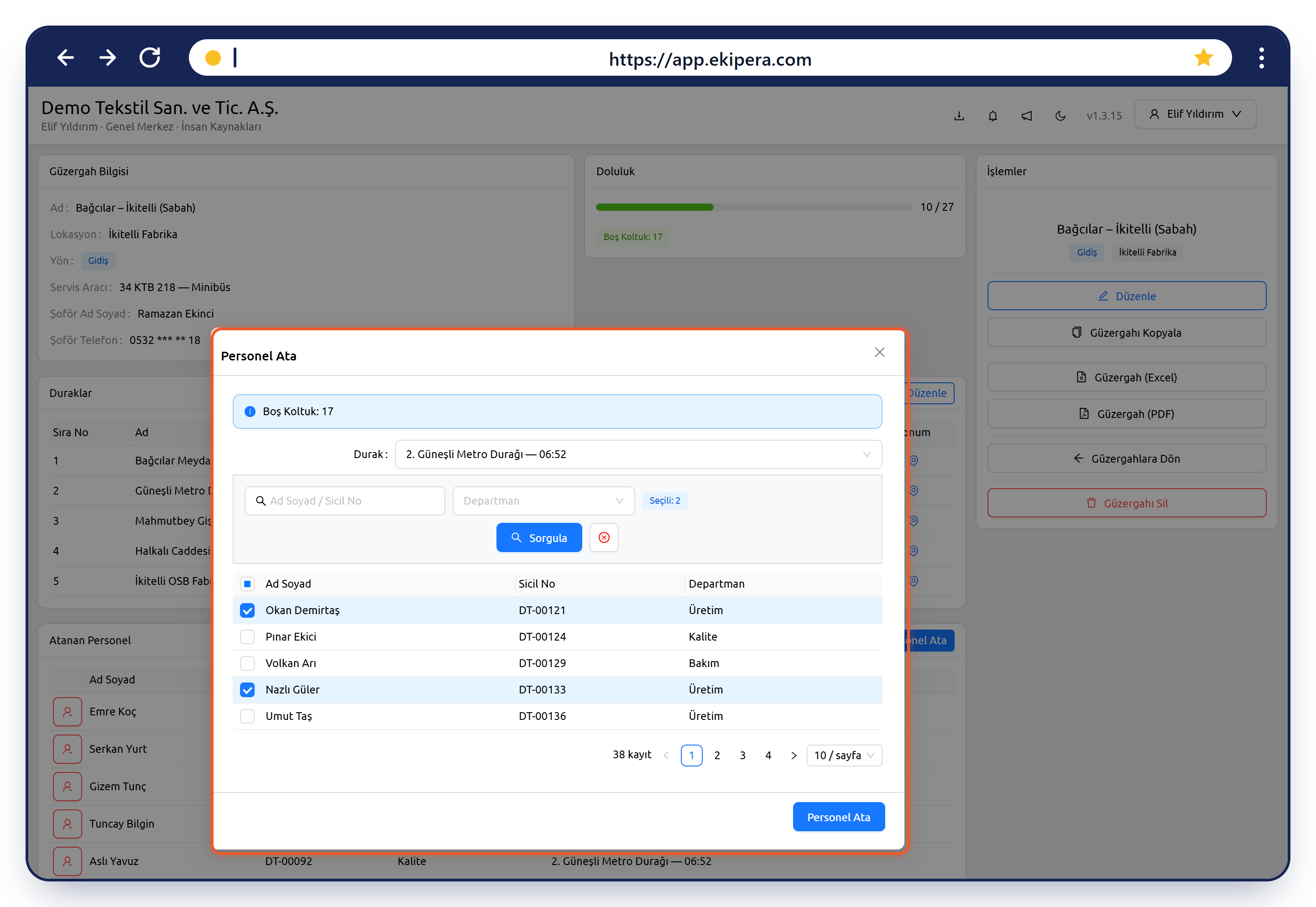Clear filters with red circle-x icon
The image size is (1316, 907).
point(604,537)
